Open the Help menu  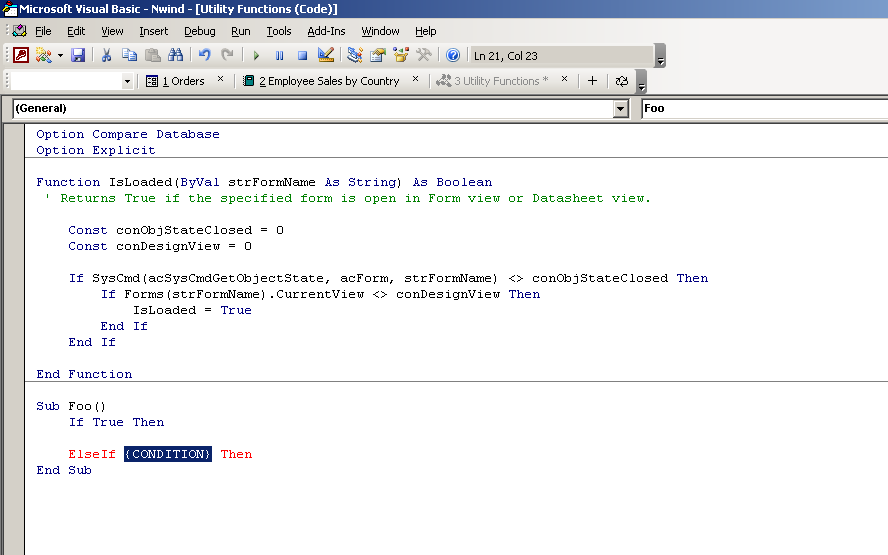coord(425,31)
